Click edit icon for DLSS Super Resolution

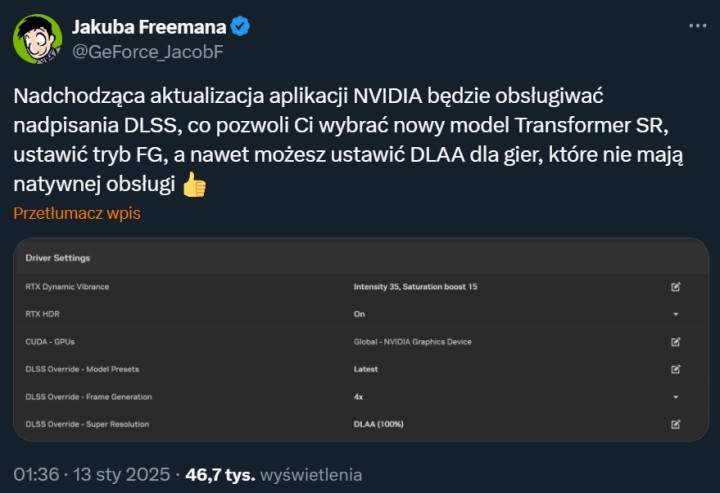676,424
